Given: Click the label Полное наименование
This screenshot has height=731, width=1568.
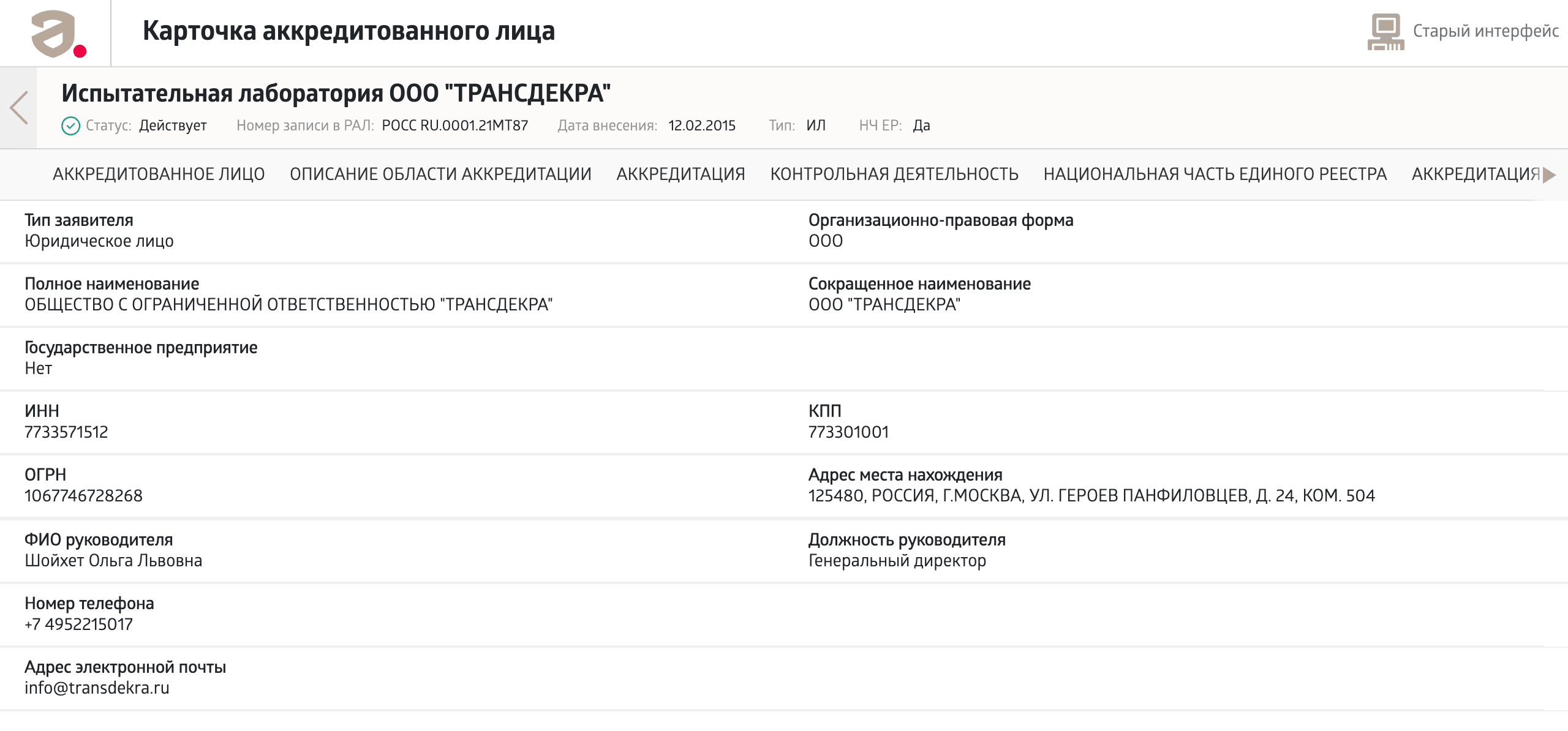Looking at the screenshot, I should (112, 284).
